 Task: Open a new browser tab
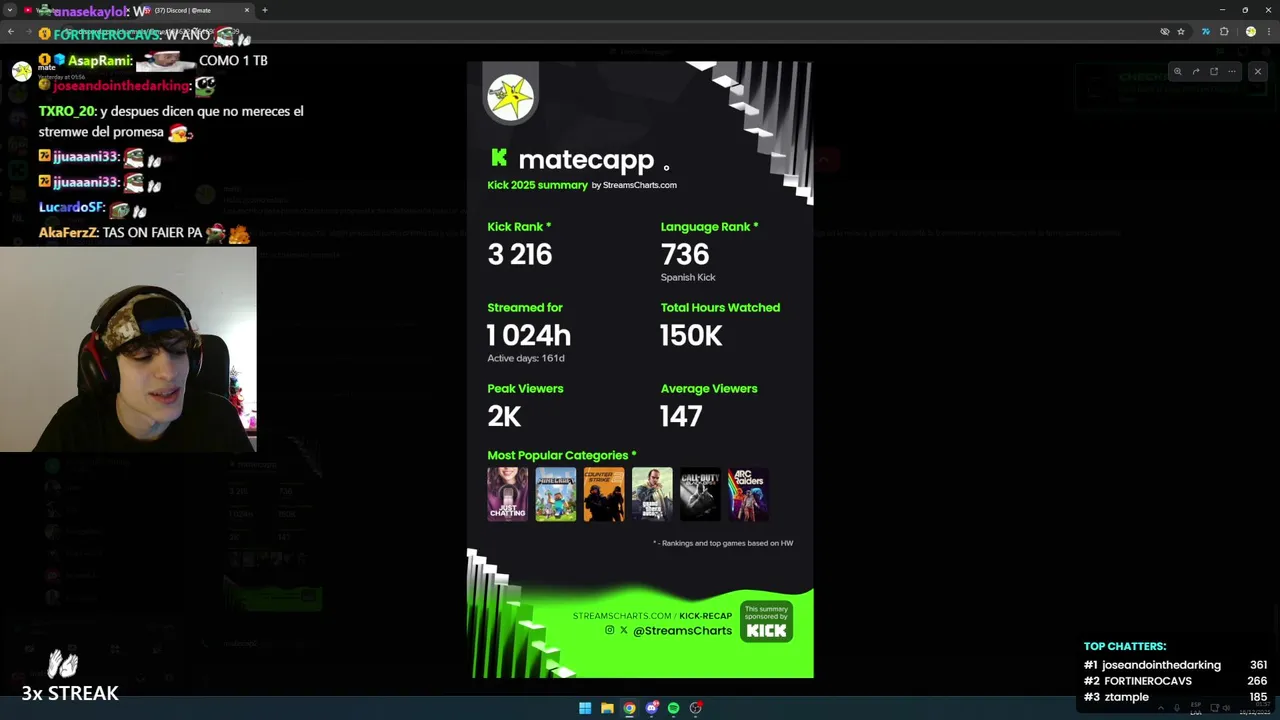click(x=264, y=10)
